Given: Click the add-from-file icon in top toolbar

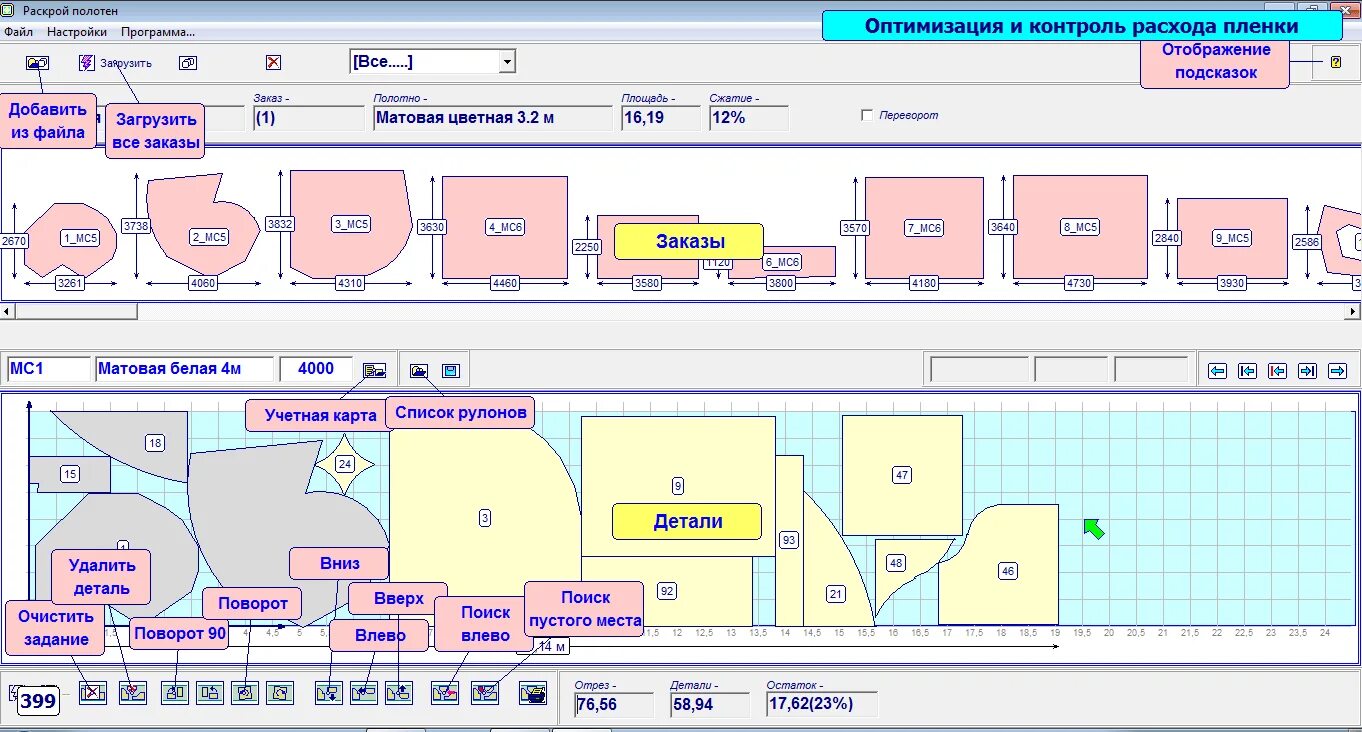Looking at the screenshot, I should coord(37,62).
